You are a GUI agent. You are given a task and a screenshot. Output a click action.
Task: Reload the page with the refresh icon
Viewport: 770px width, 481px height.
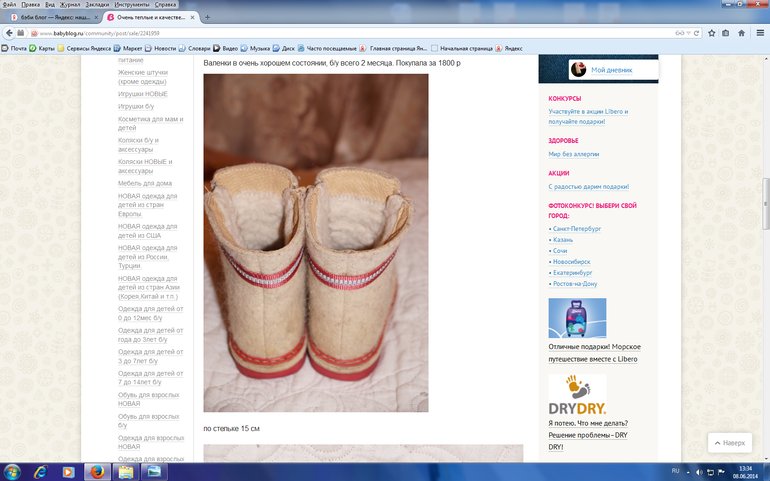click(x=696, y=33)
